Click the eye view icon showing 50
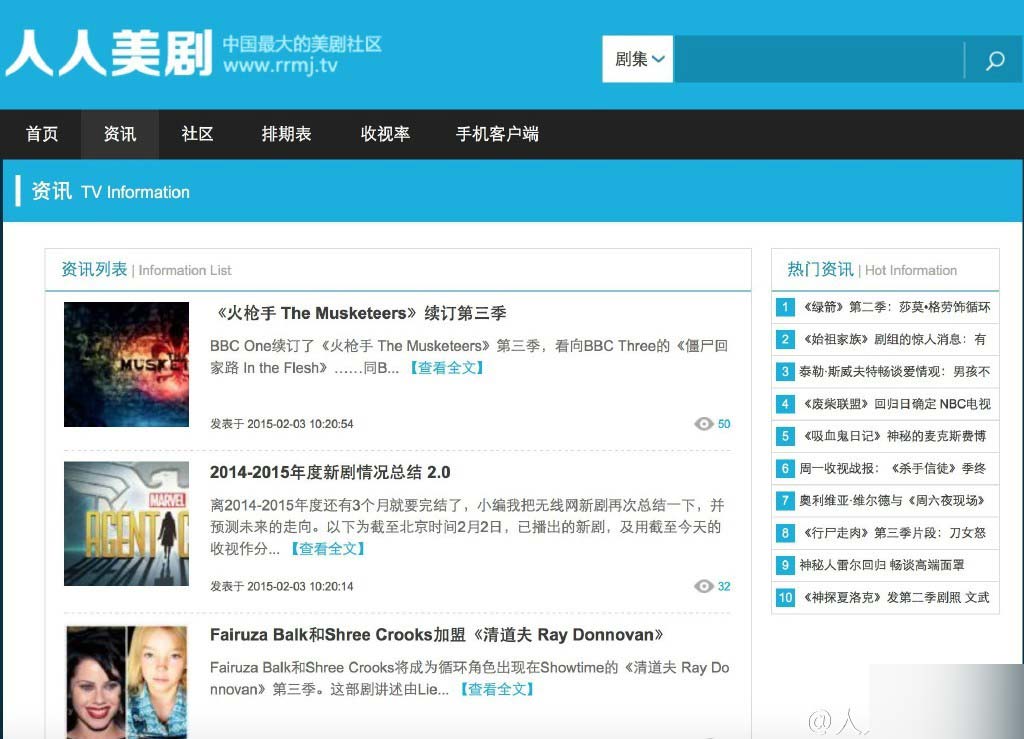The image size is (1024, 739). coord(703,424)
